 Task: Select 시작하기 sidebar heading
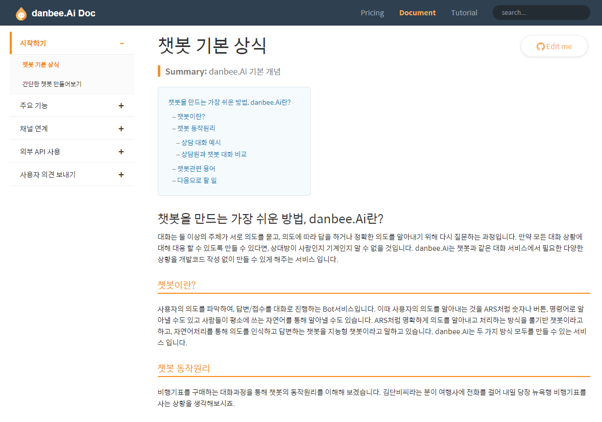[x=33, y=43]
